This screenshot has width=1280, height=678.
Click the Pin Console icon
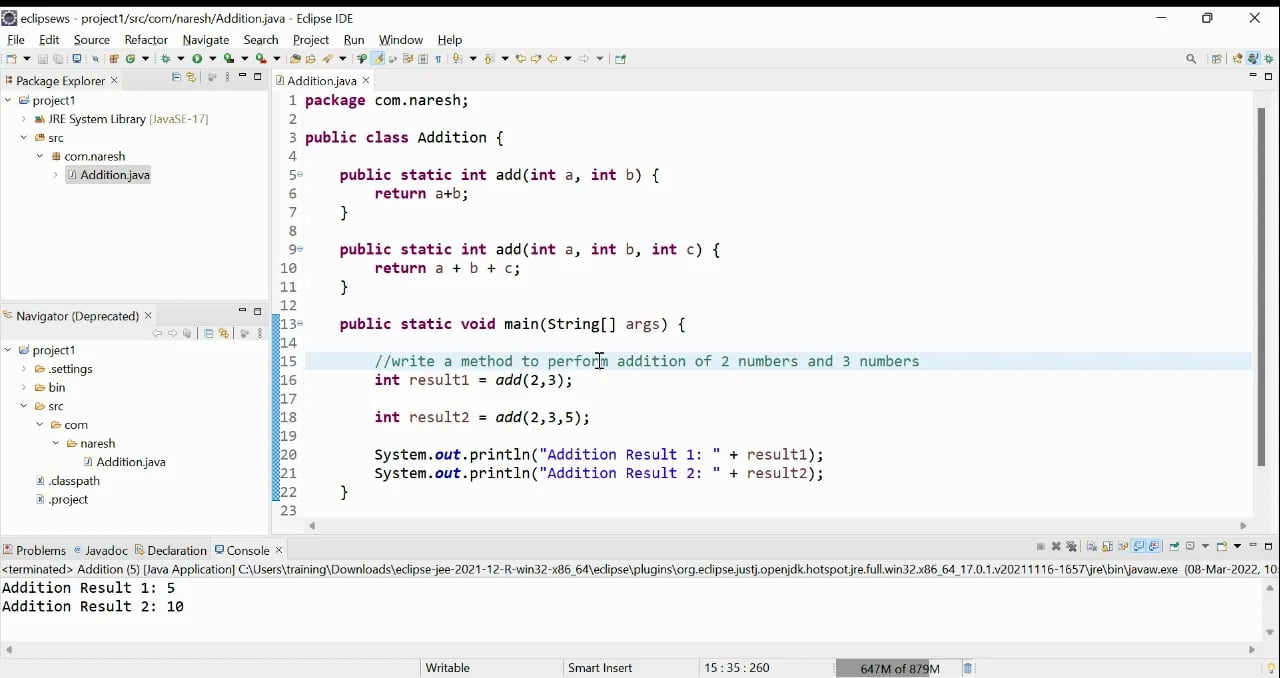pyautogui.click(x=1175, y=547)
